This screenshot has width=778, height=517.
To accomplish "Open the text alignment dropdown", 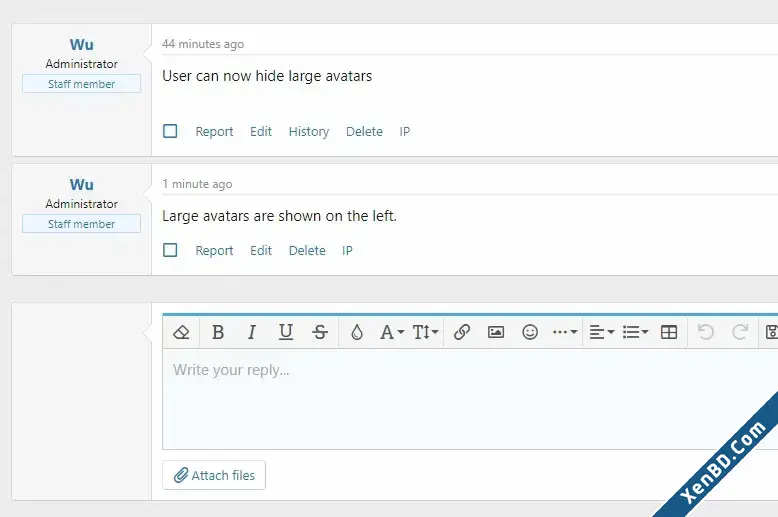I will [601, 332].
